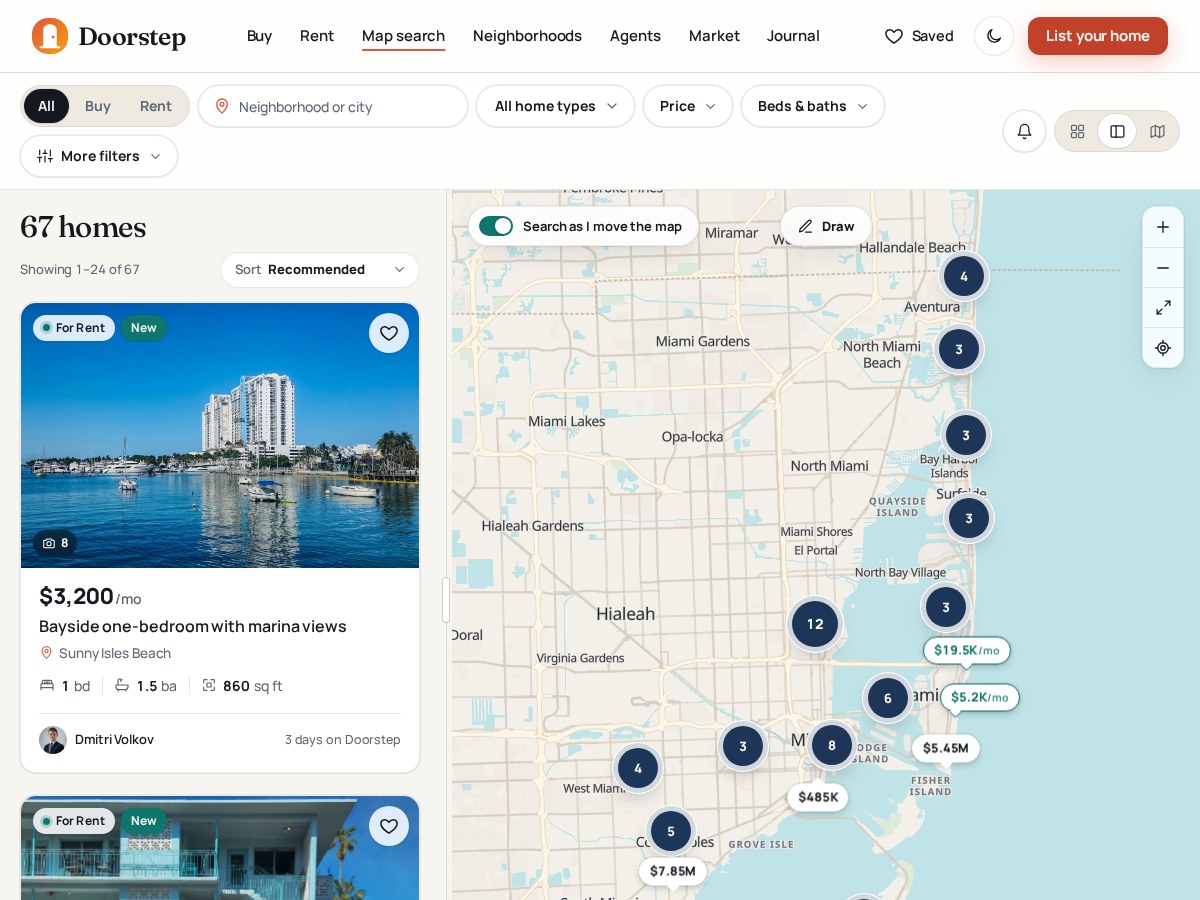Click the Sunny Isles Beach location text

115,653
